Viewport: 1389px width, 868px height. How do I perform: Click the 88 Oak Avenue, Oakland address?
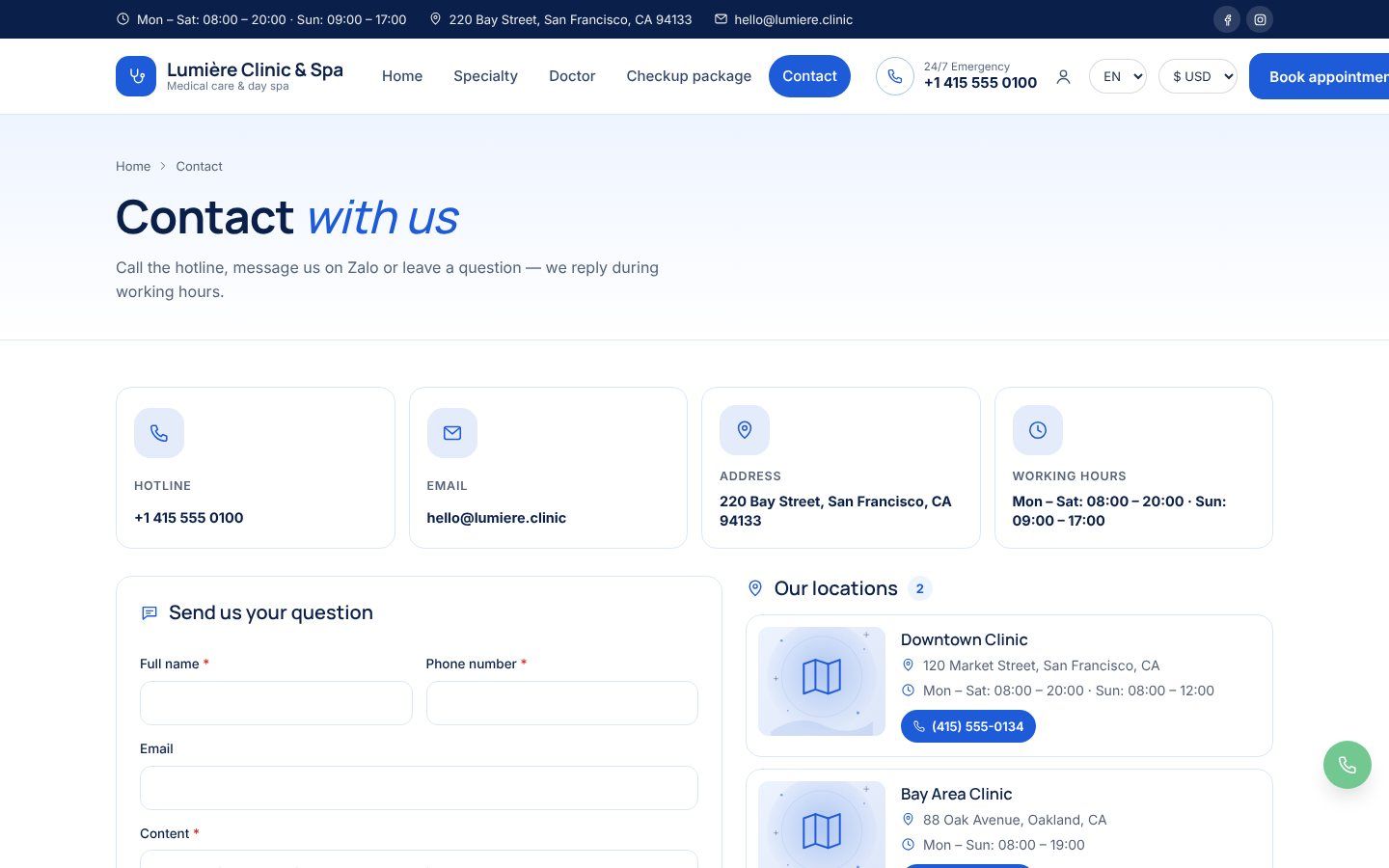click(x=1015, y=820)
